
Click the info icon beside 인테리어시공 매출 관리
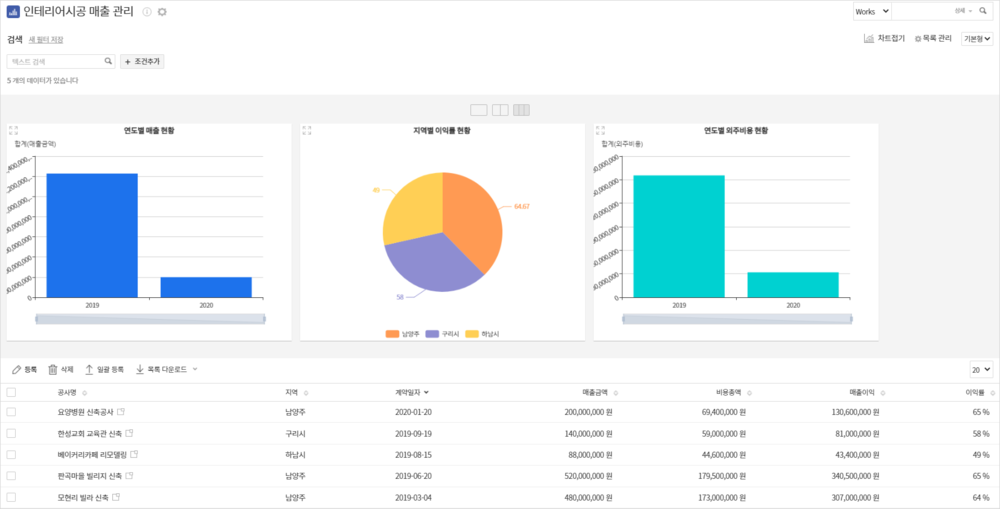click(147, 12)
